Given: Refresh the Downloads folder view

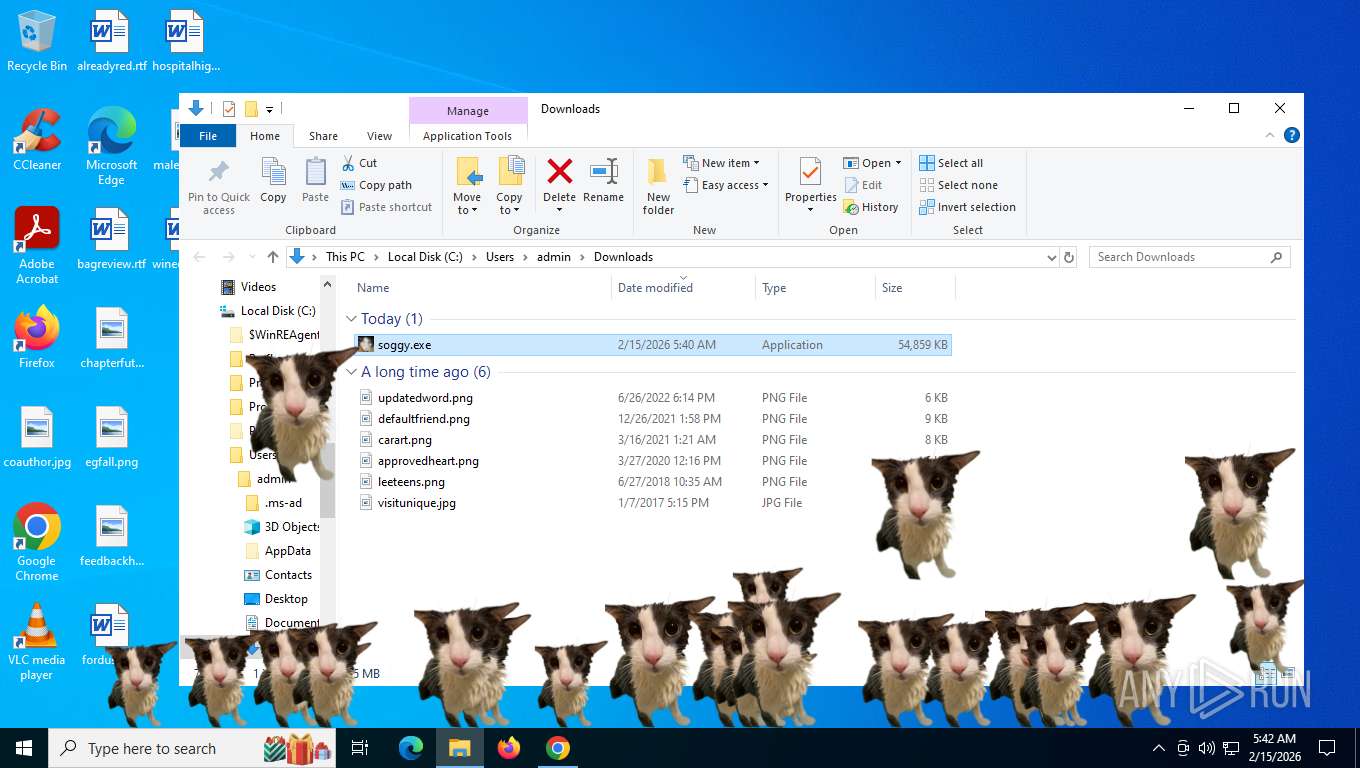Looking at the screenshot, I should 1068,257.
